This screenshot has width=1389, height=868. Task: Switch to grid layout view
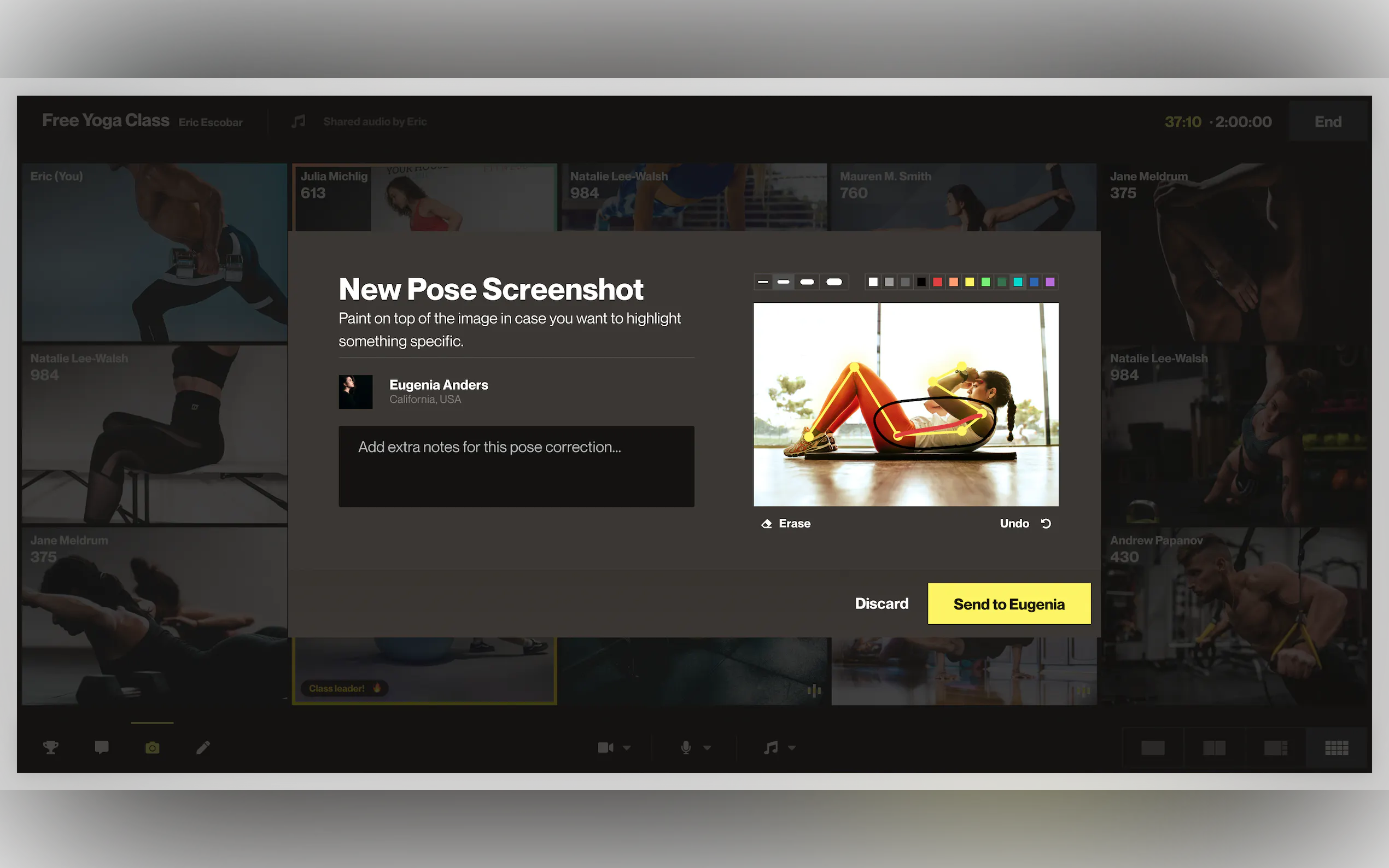[1336, 748]
